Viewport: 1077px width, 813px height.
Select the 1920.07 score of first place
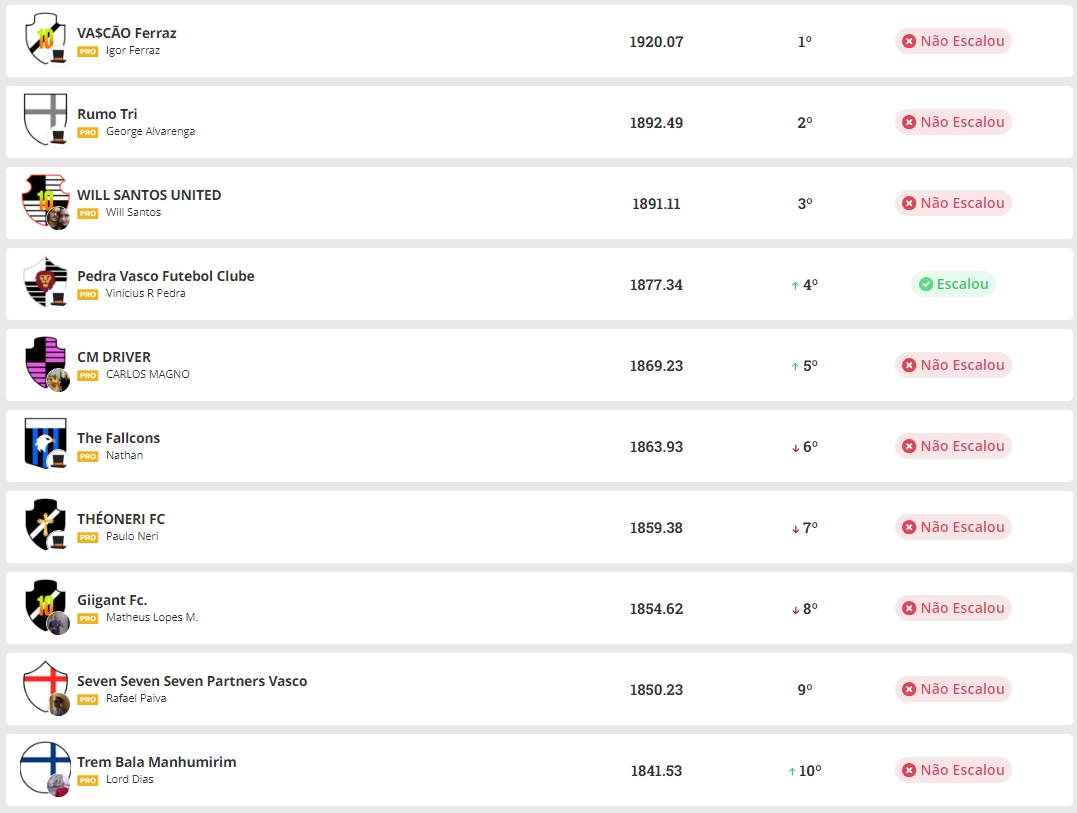[x=656, y=42]
